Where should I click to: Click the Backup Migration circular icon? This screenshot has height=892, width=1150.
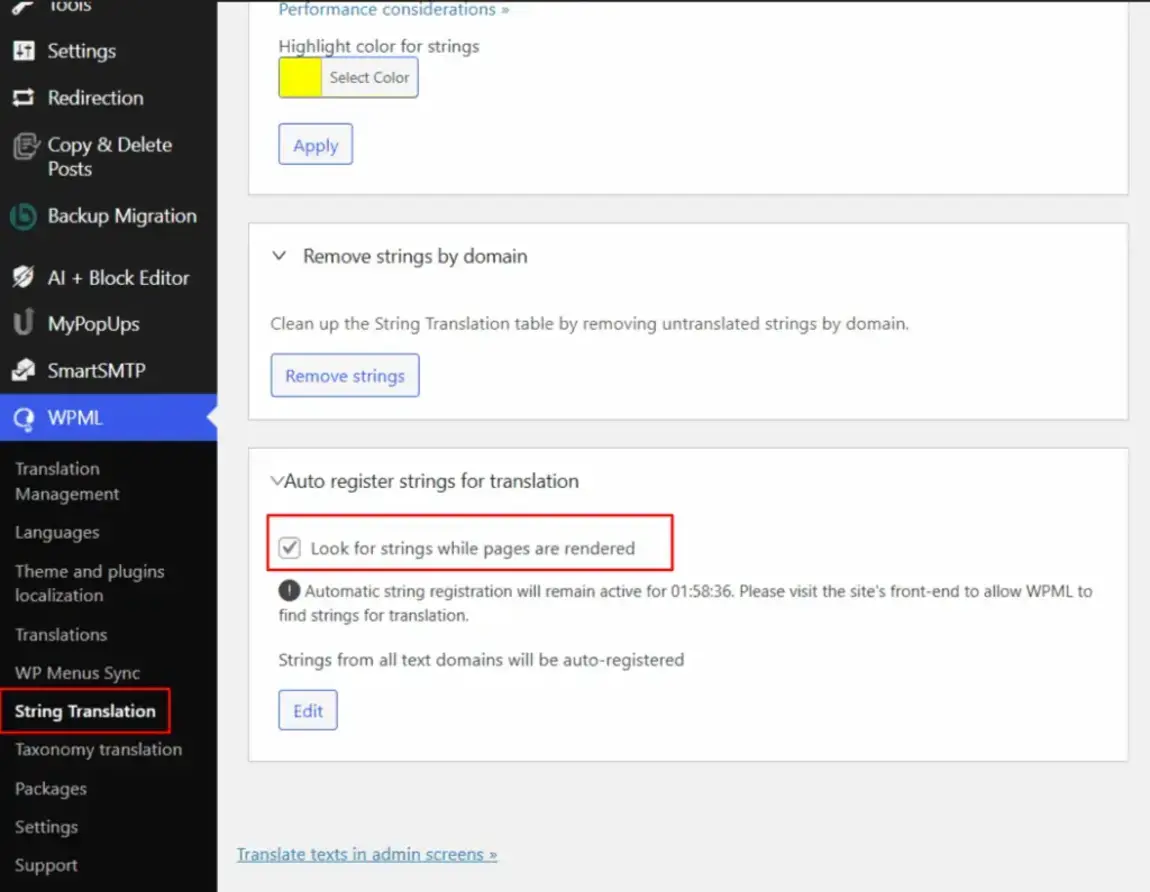point(23,216)
